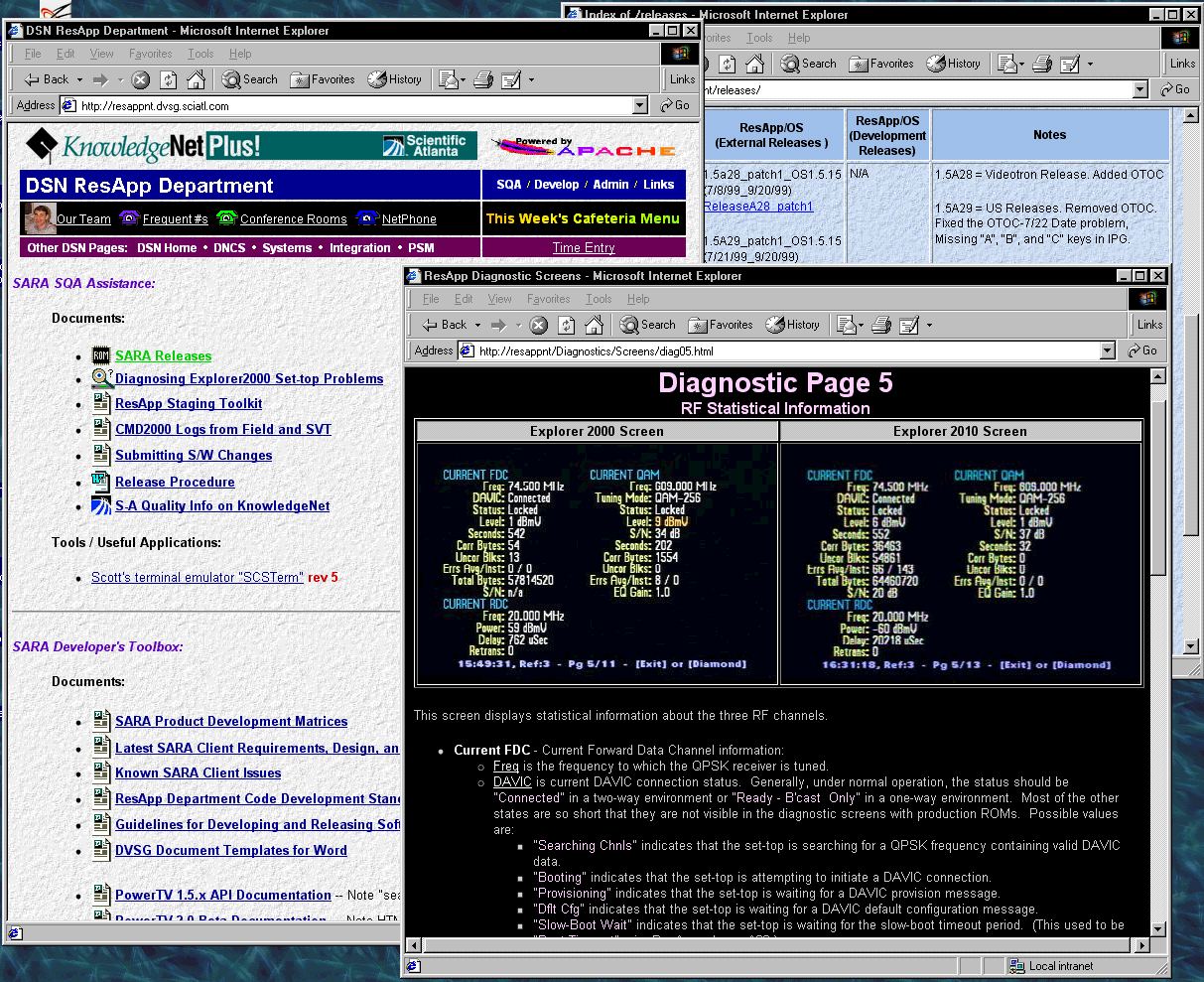
Task: Click vertical scrollbar thumb in ResApp Diagnostic Screens
Action: click(1157, 486)
